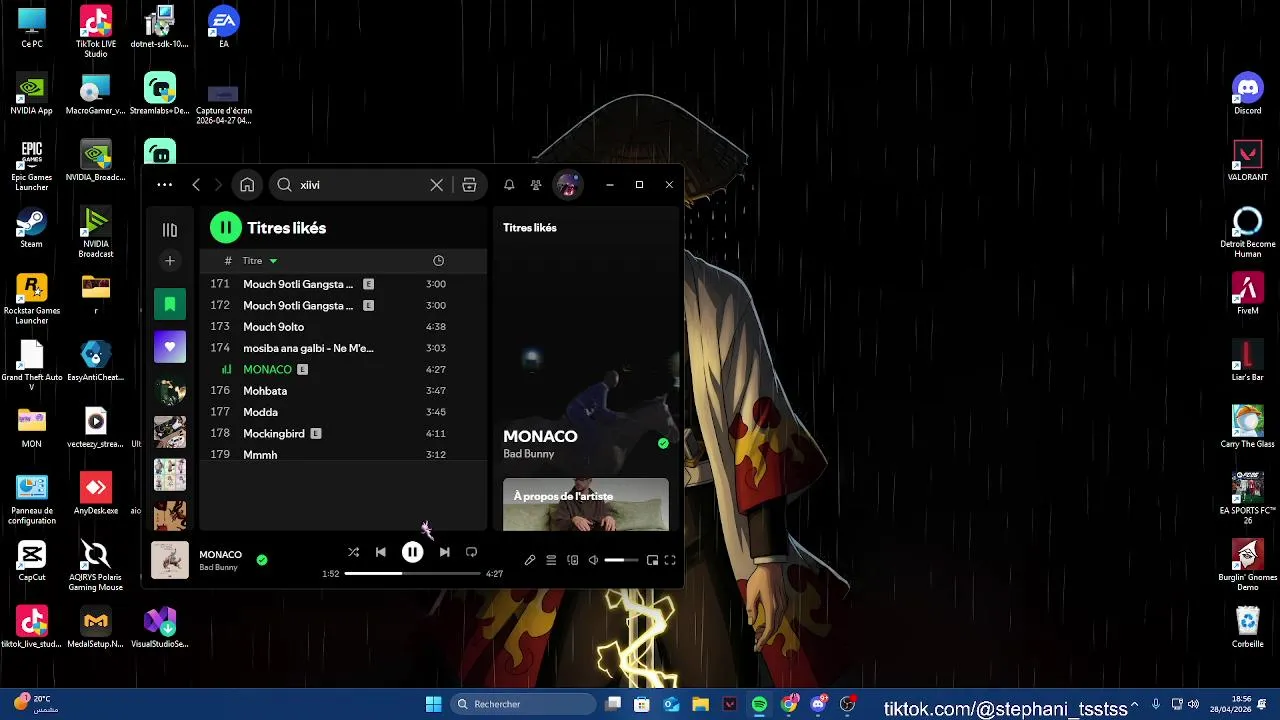Open the Friend Activity icon

(x=536, y=185)
